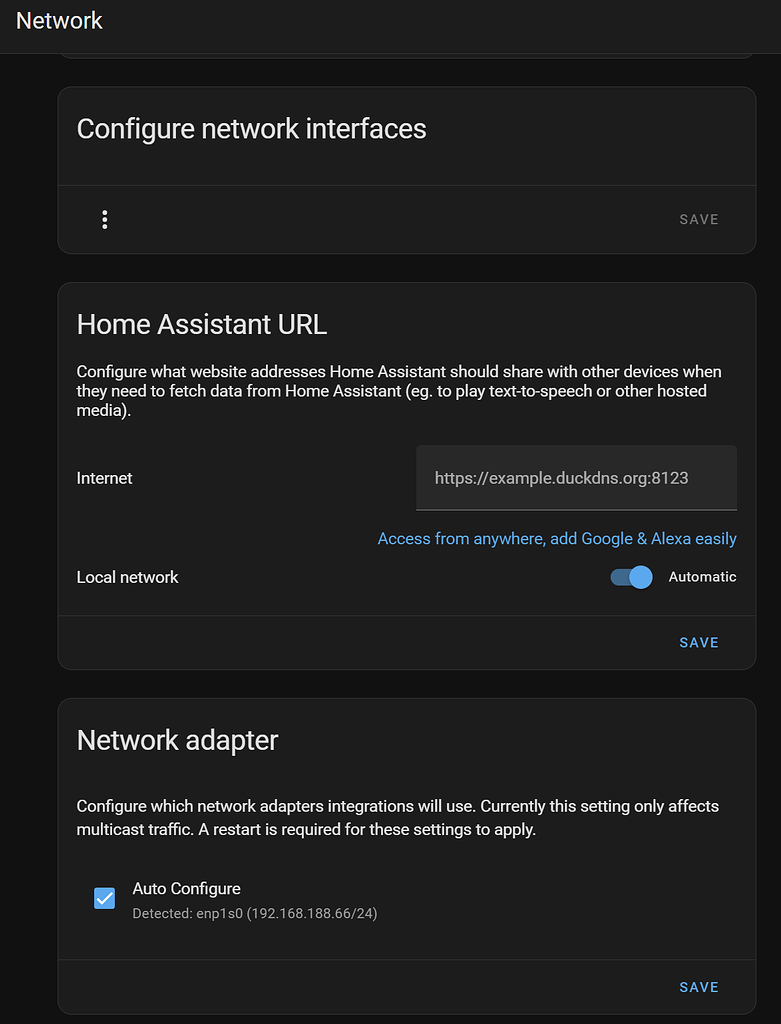Viewport: 781px width, 1024px height.
Task: Click the Configure network interfaces header
Action: (251, 128)
